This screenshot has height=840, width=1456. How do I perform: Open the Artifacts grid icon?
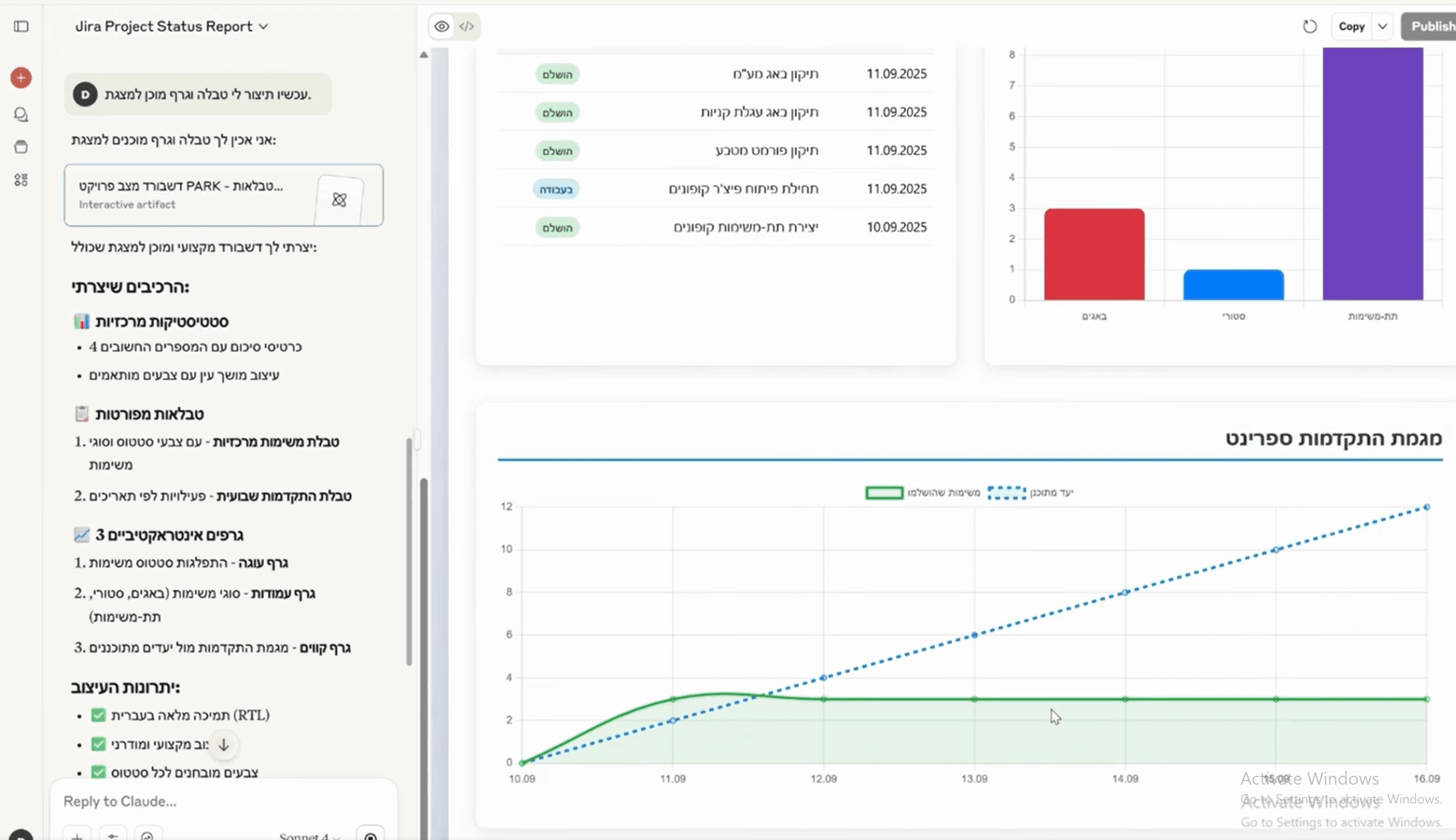(21, 180)
